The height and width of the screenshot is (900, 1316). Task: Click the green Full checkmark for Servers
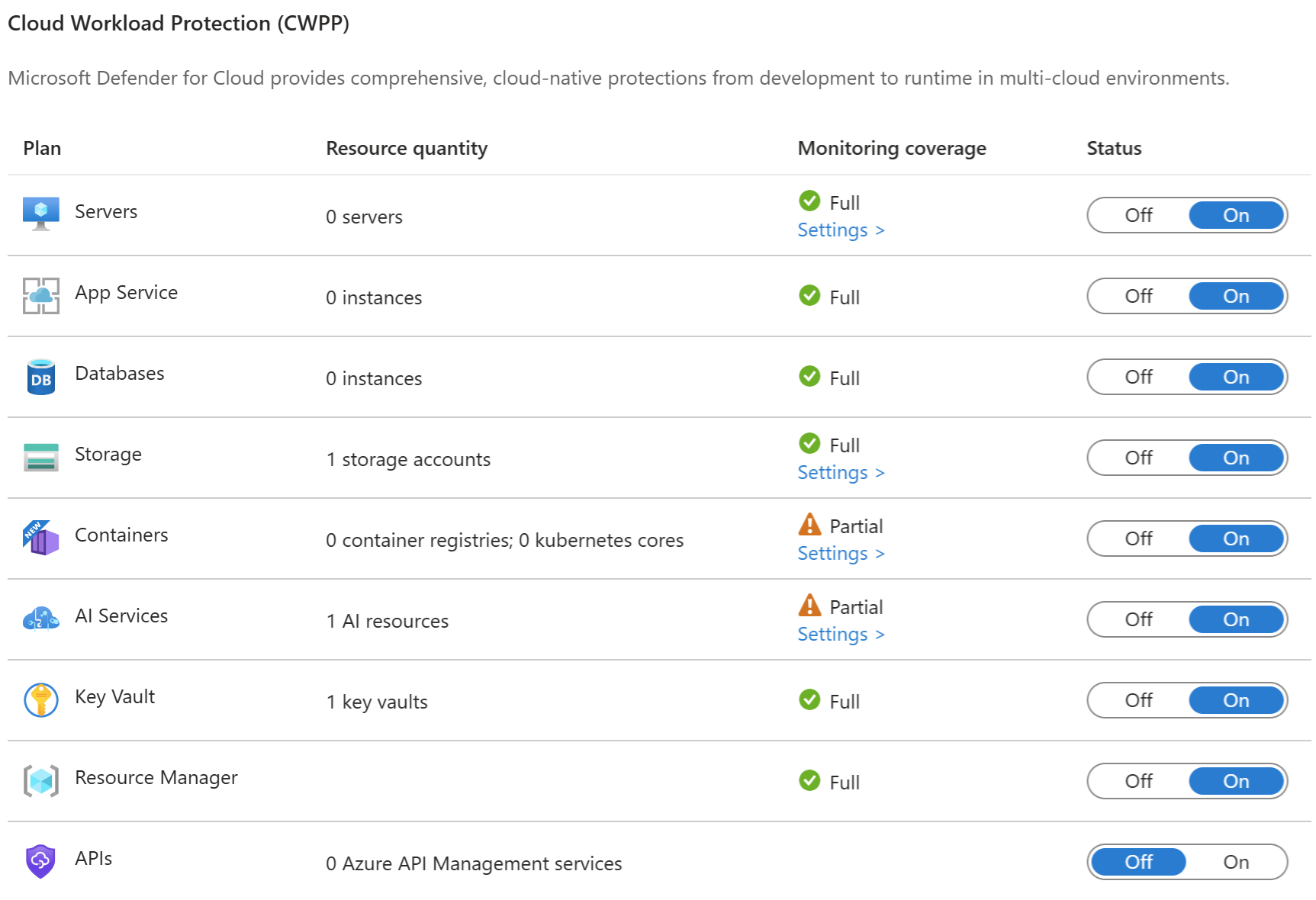[809, 201]
